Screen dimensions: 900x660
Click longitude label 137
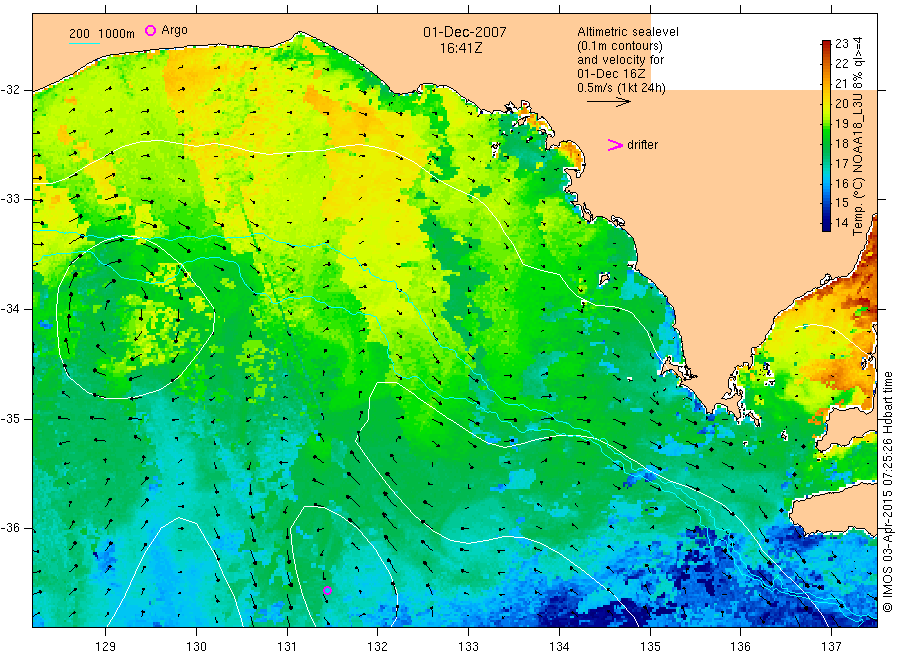click(831, 647)
